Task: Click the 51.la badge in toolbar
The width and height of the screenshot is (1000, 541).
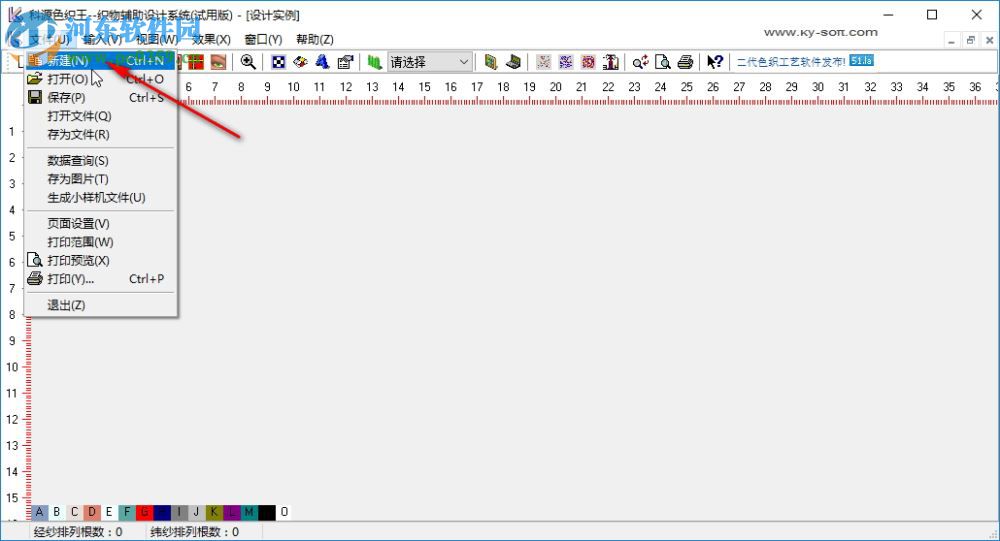Action: click(861, 61)
